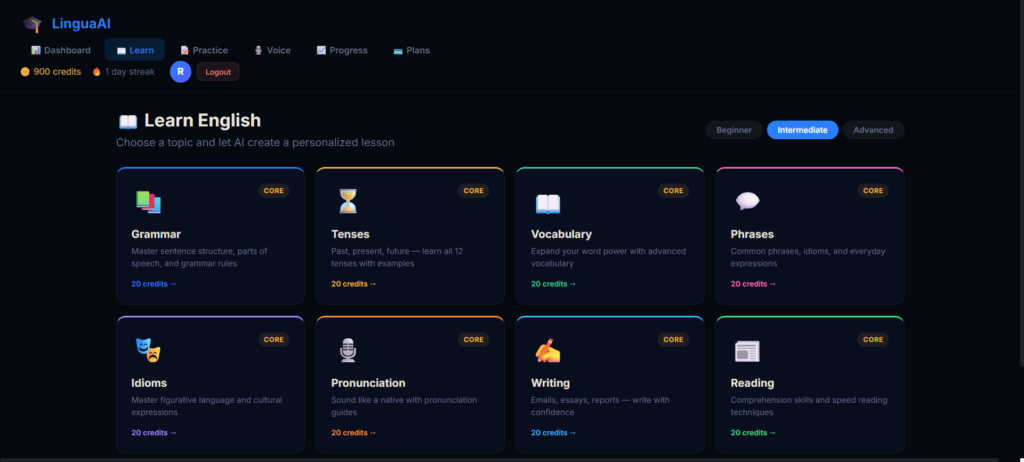Choose the Beginner level
This screenshot has width=1024, height=462.
(734, 130)
